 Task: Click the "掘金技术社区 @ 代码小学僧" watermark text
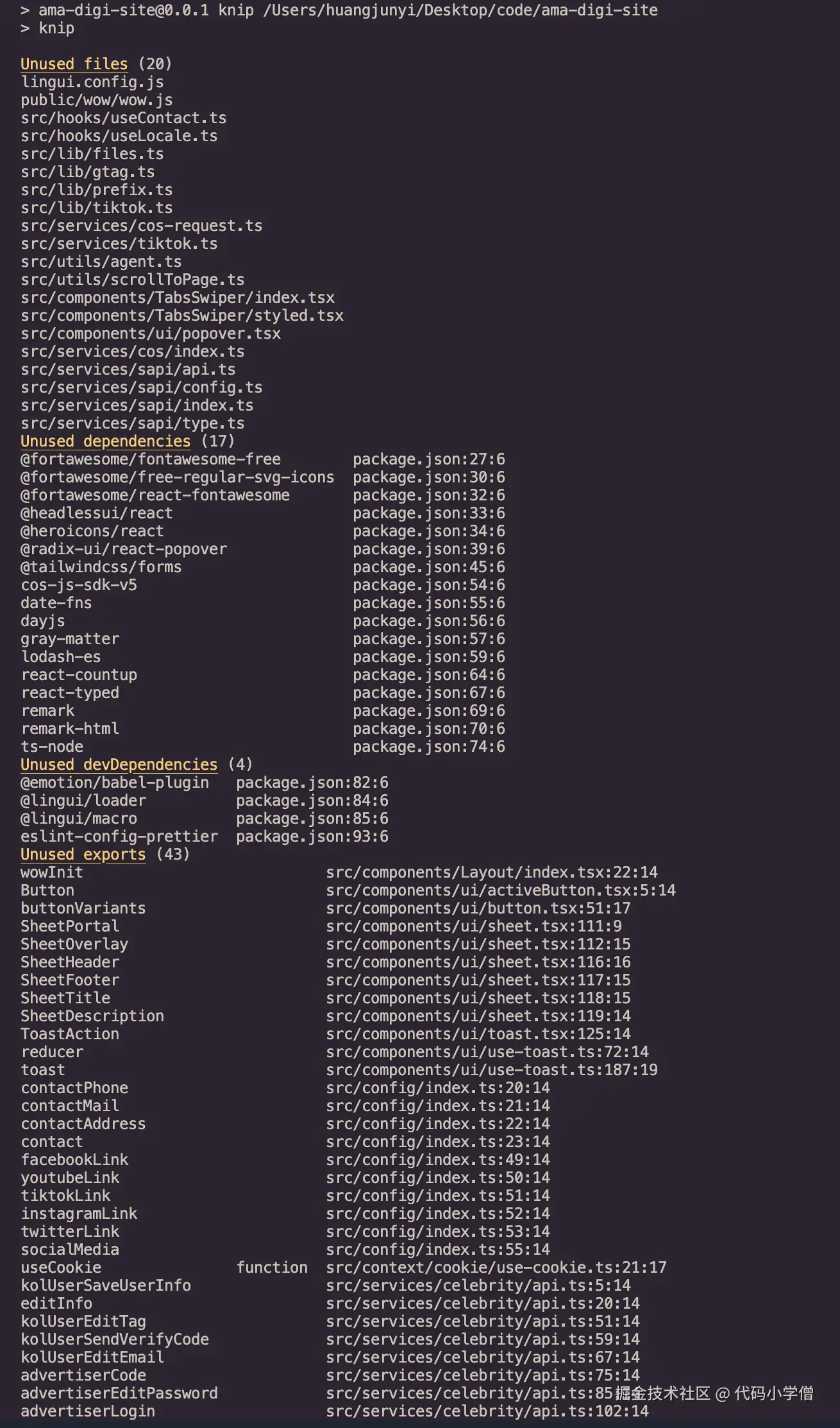pyautogui.click(x=714, y=1393)
